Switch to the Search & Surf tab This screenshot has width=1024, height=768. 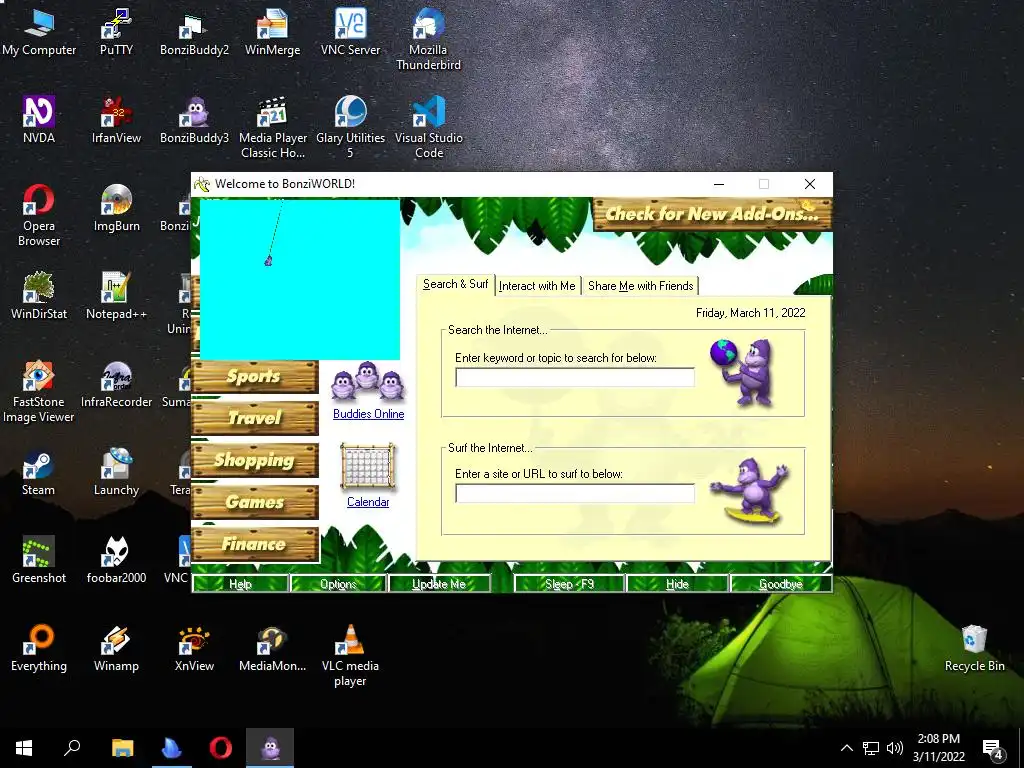tap(455, 284)
